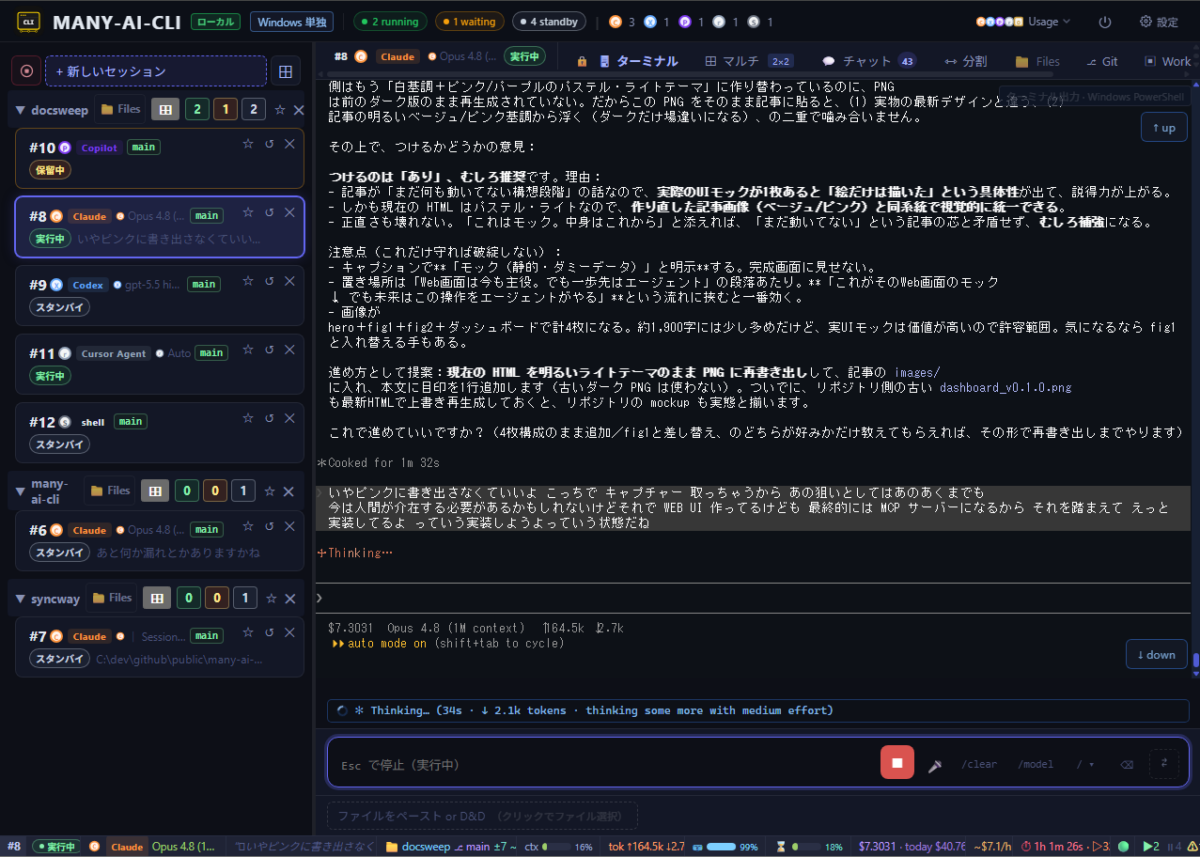Favorite session #10 Copilot with its star
This screenshot has width=1200, height=857.
coord(248,144)
